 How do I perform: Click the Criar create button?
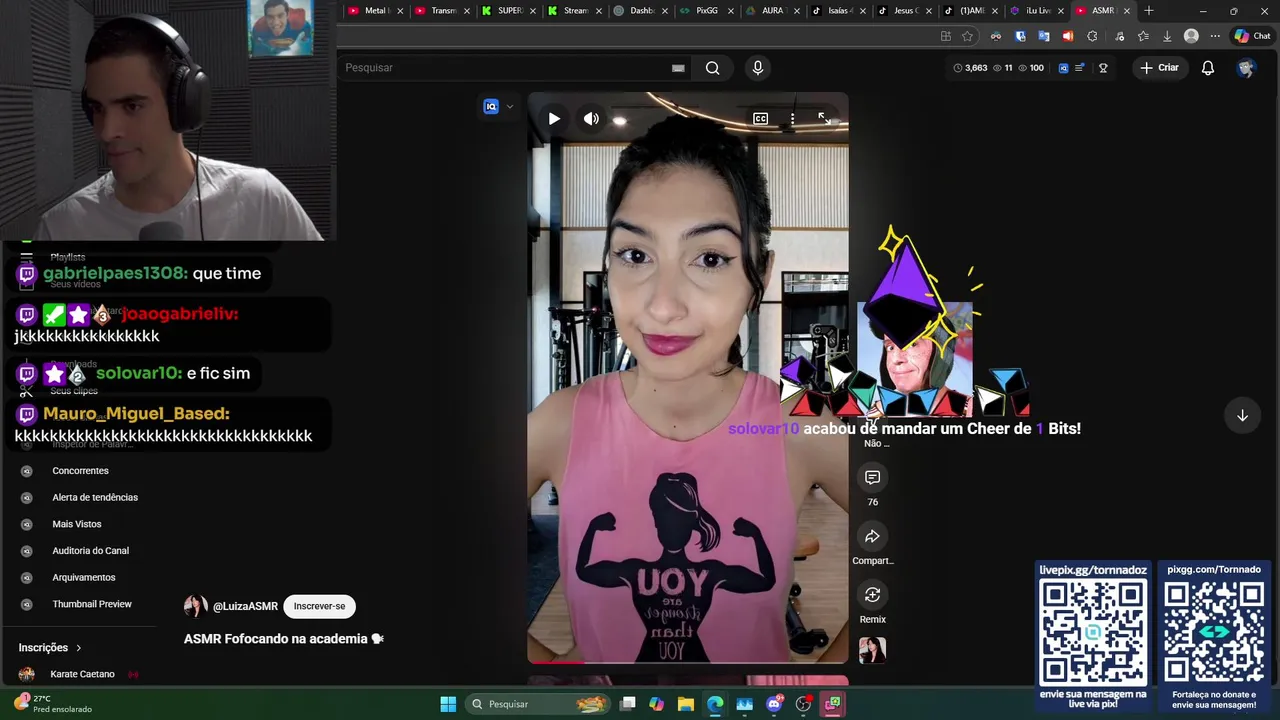pos(1159,68)
